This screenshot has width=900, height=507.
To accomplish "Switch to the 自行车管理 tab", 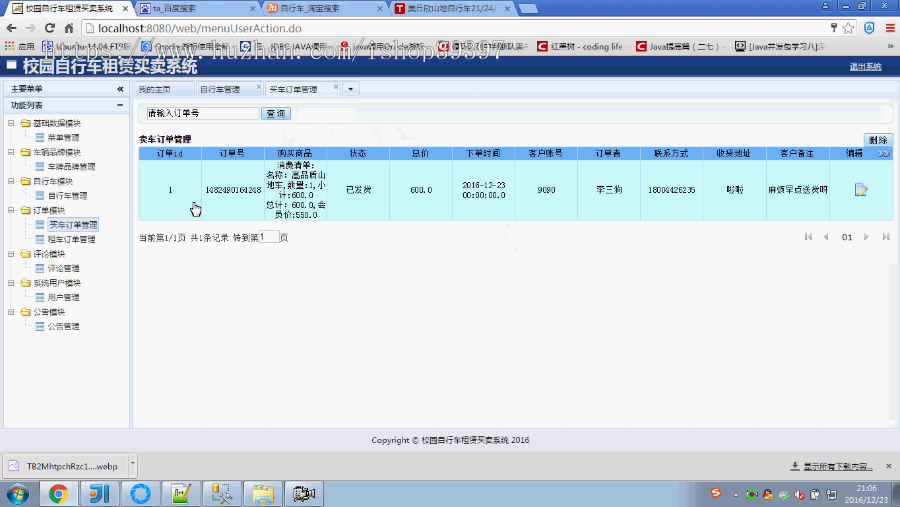I will coord(220,90).
